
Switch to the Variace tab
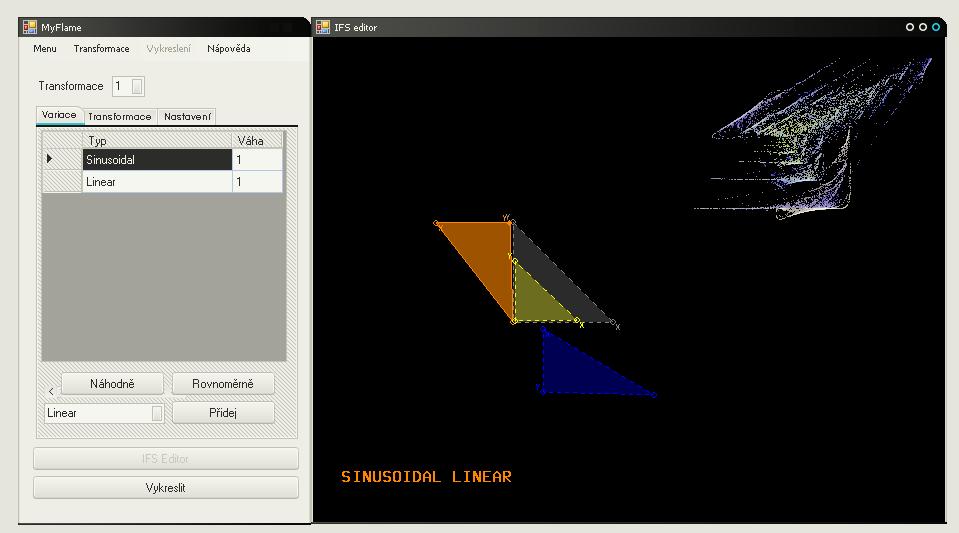(59, 115)
